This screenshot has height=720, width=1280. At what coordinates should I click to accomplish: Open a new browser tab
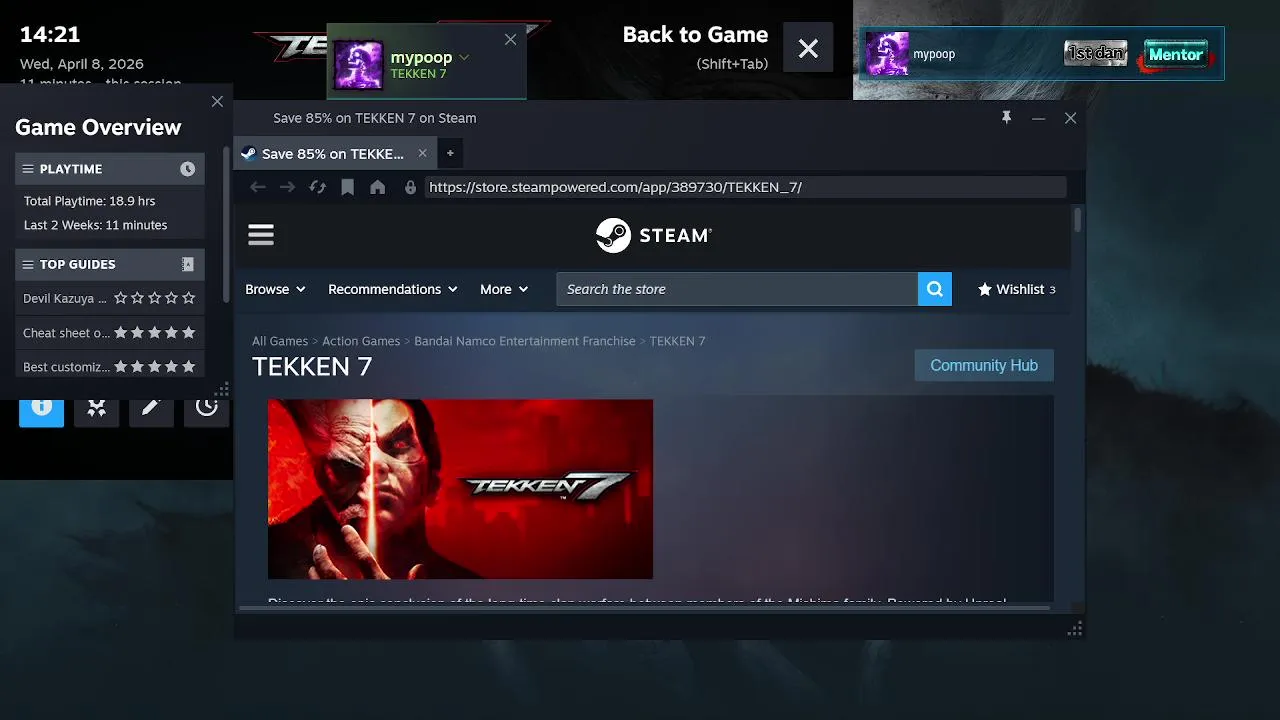[x=450, y=153]
